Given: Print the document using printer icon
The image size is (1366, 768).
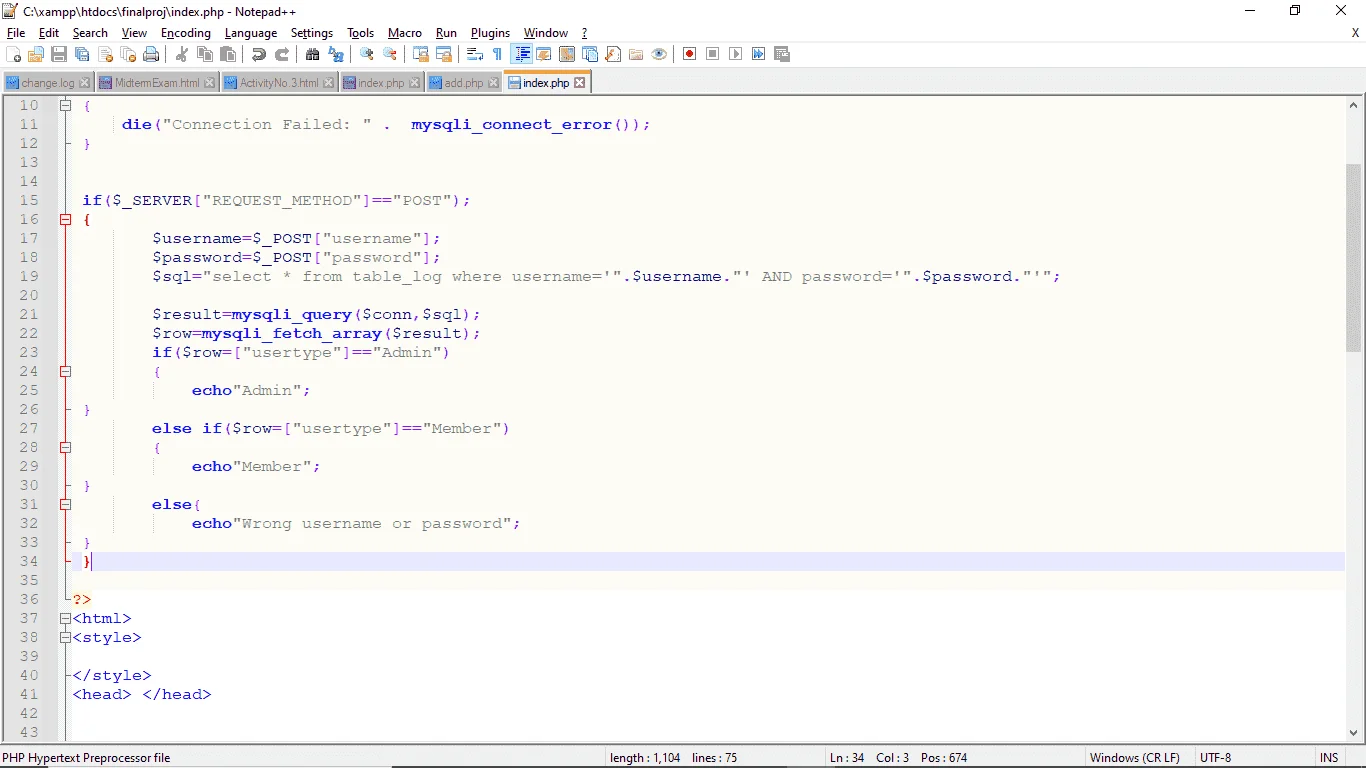Looking at the screenshot, I should click(x=151, y=54).
